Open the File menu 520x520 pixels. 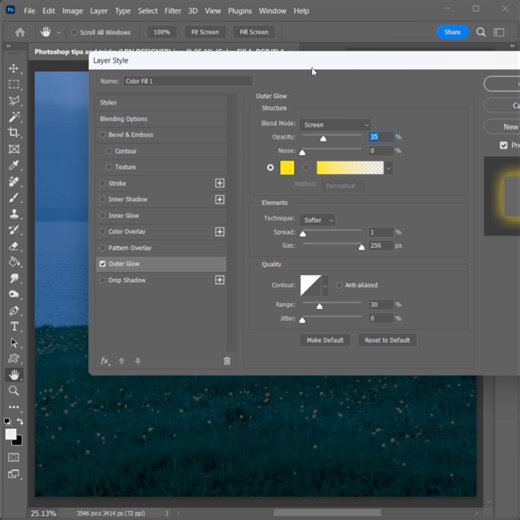29,11
